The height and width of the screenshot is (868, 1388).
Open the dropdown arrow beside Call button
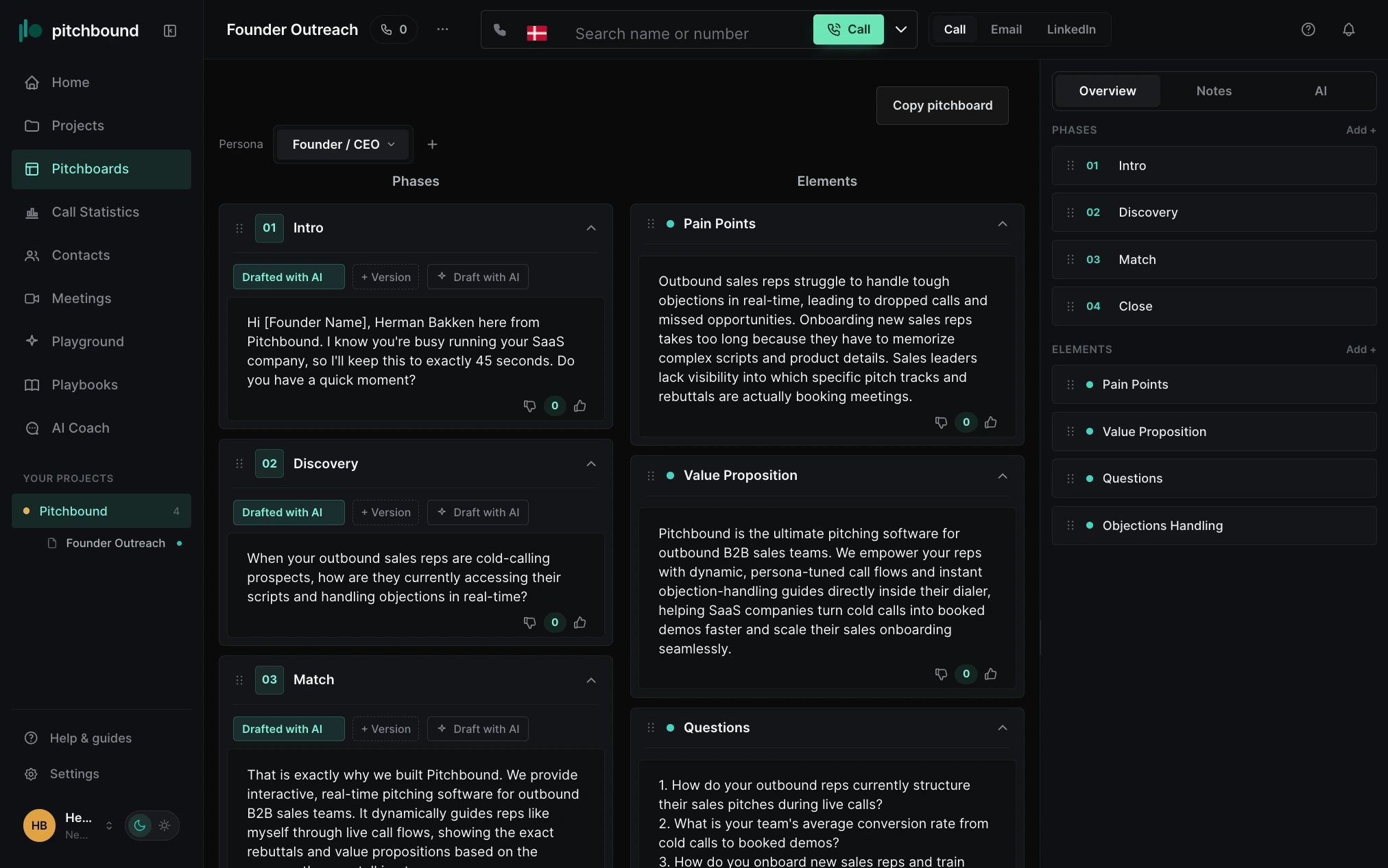click(901, 29)
